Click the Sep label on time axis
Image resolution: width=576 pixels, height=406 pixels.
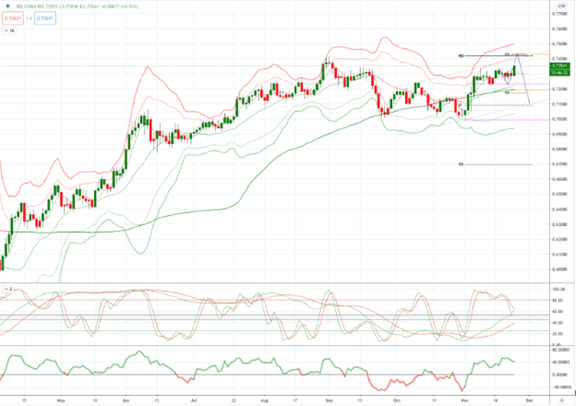[329, 400]
